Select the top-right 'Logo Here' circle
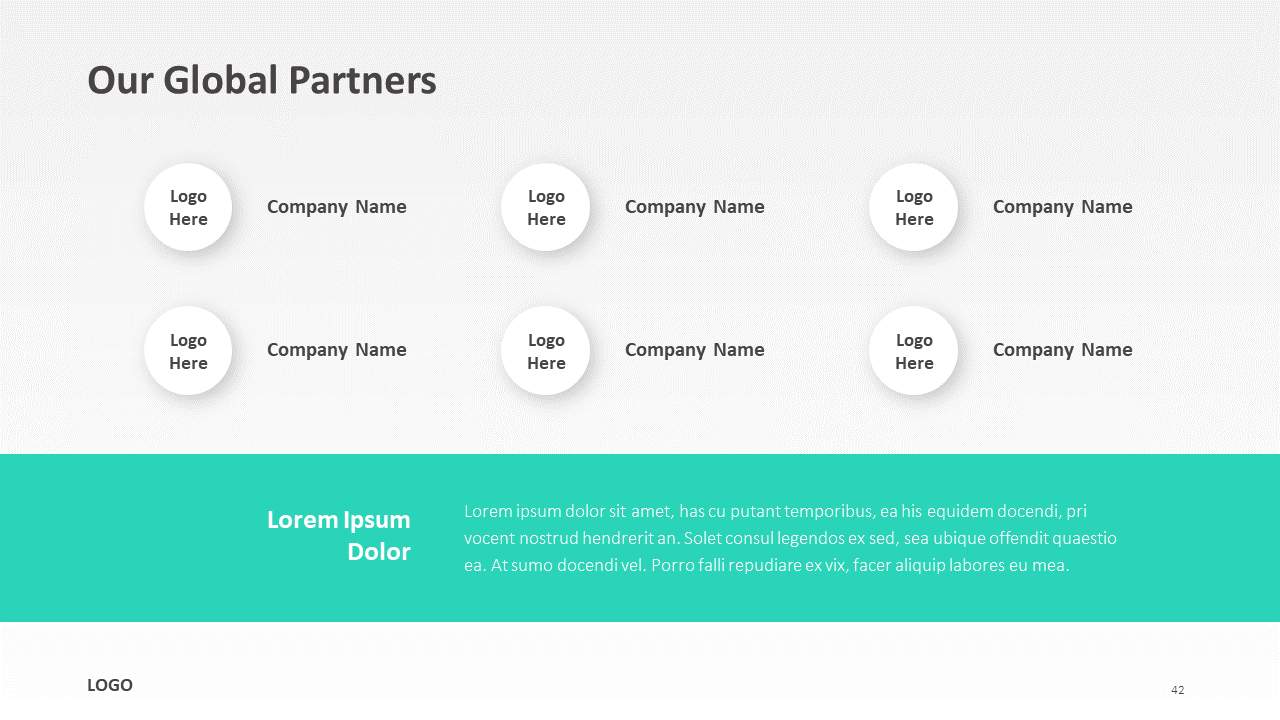 (913, 207)
